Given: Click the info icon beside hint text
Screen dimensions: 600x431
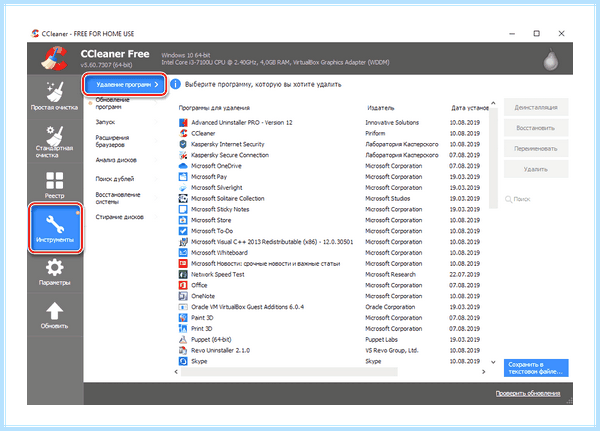Looking at the screenshot, I should (x=175, y=84).
